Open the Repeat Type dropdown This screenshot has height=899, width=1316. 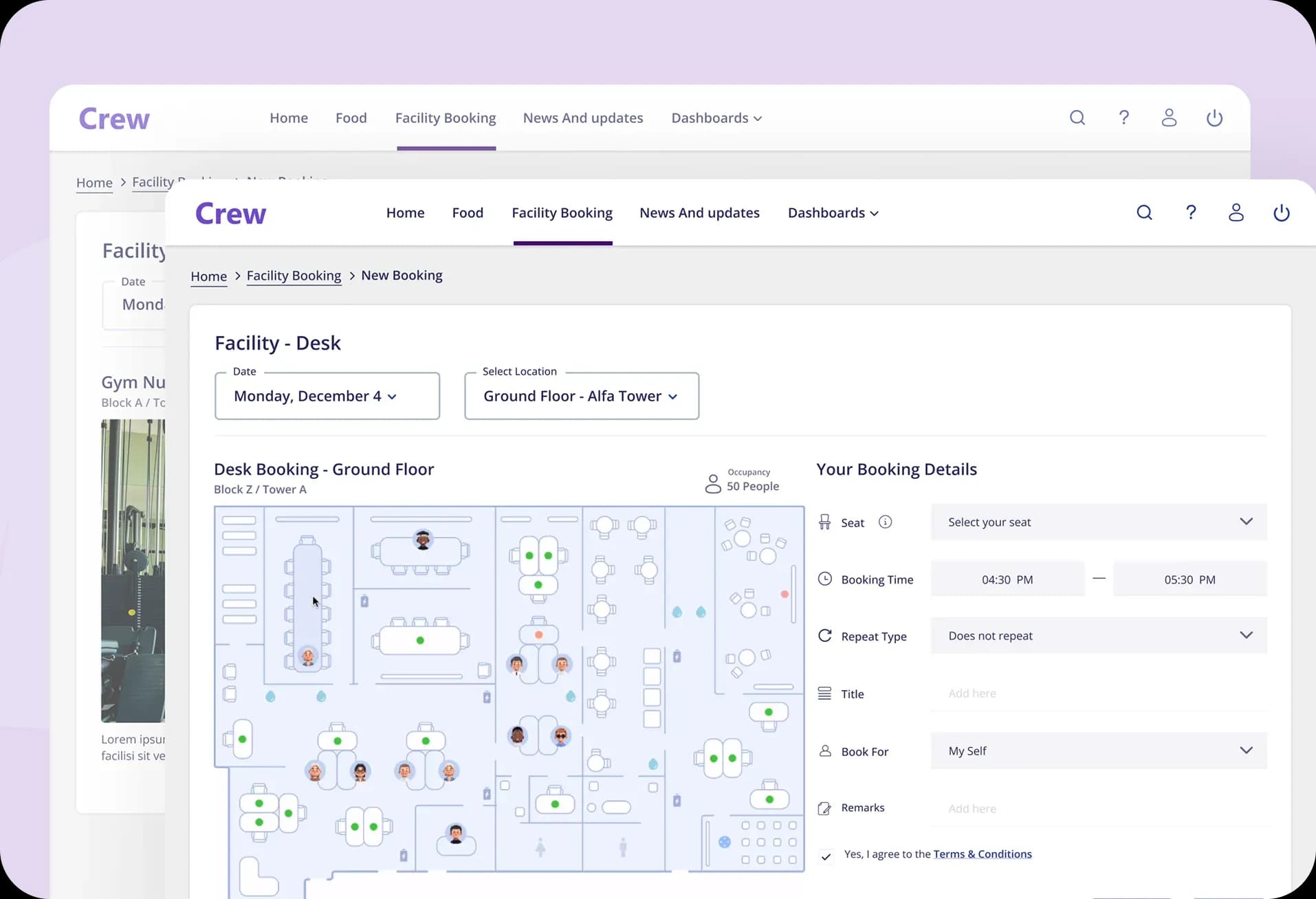point(1099,636)
